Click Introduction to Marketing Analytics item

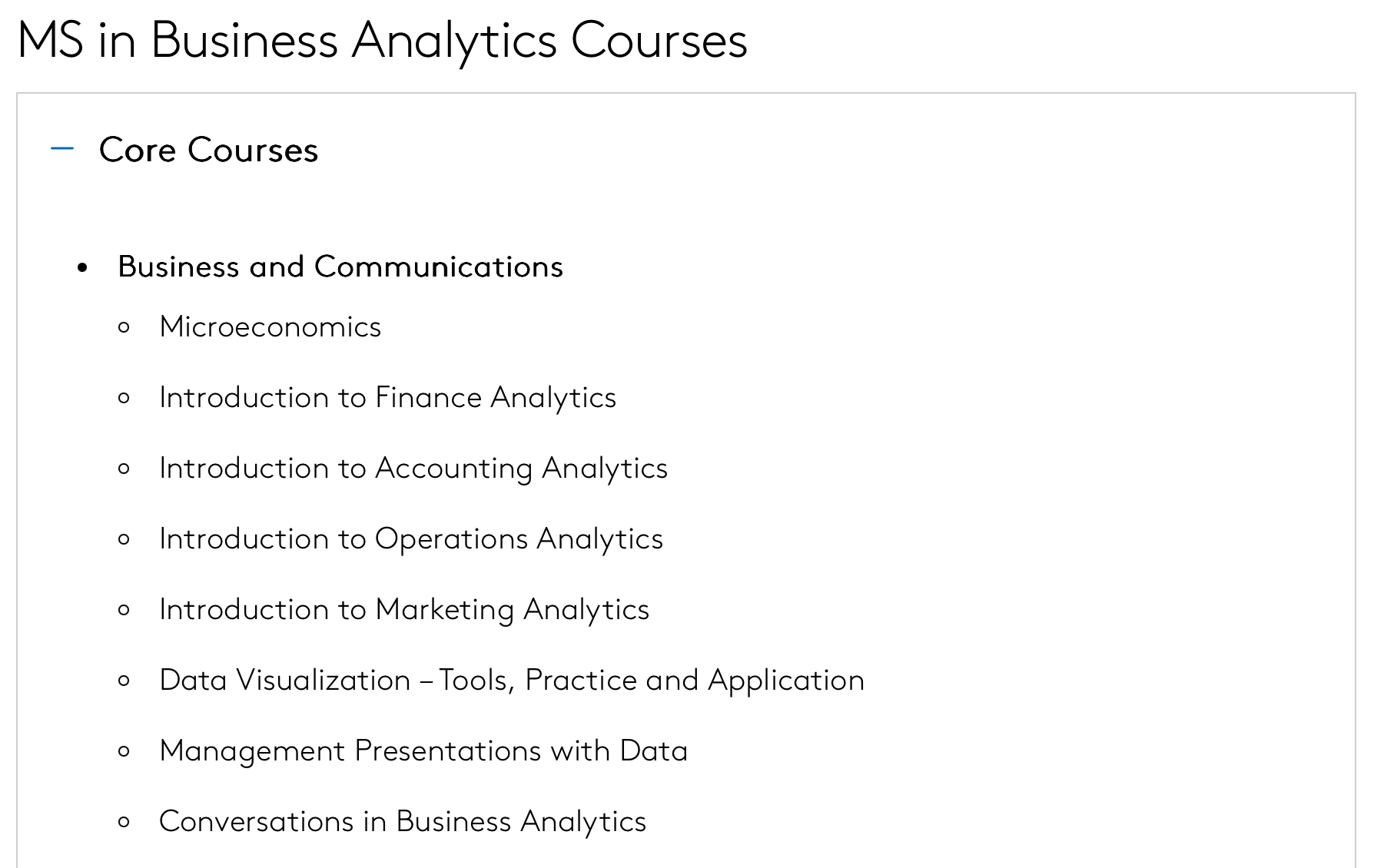tap(404, 610)
